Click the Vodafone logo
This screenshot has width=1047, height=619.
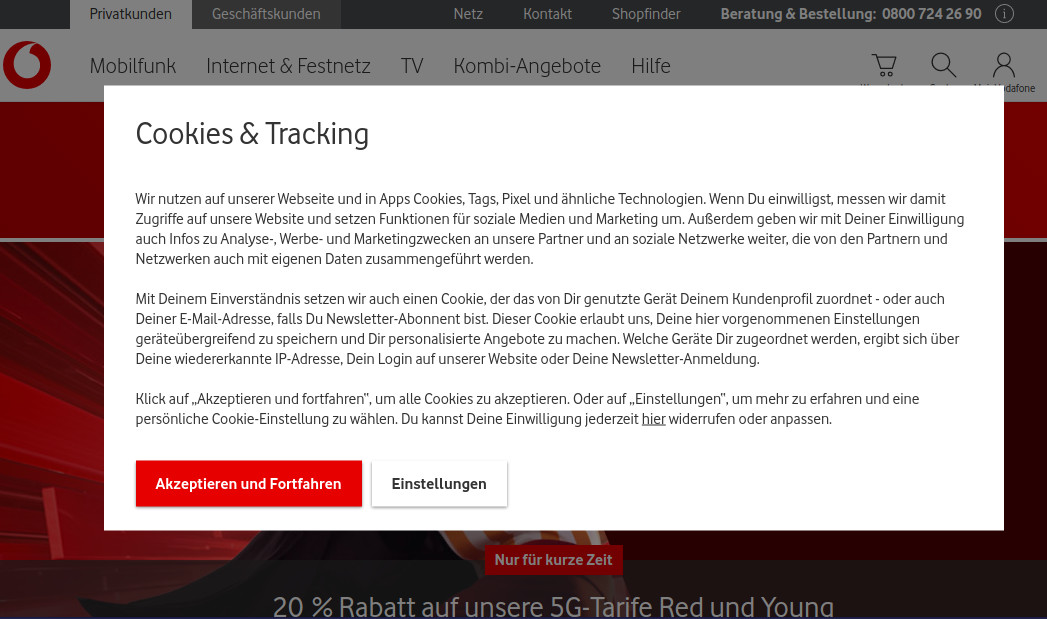point(27,66)
